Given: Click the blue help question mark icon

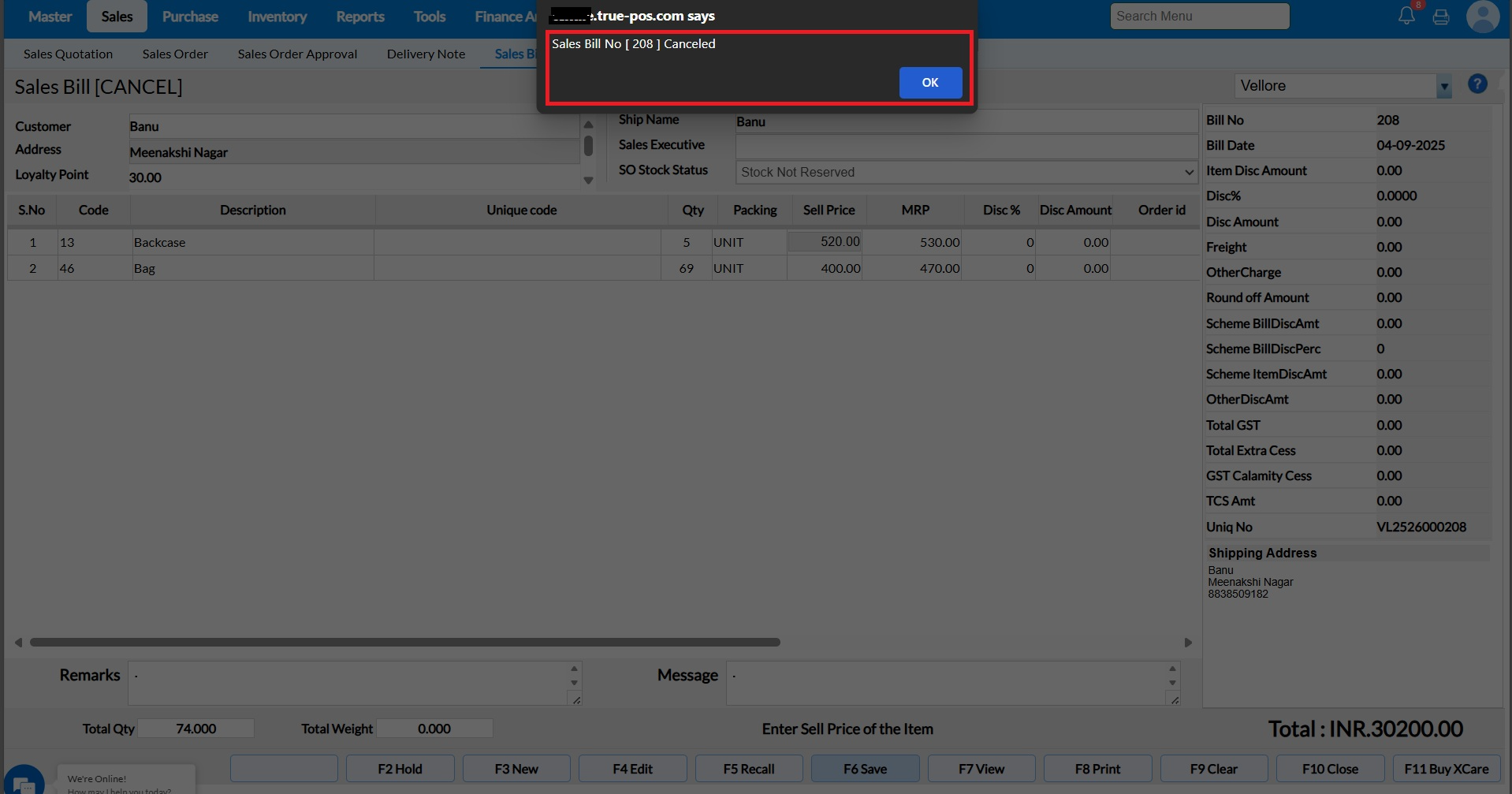Looking at the screenshot, I should pos(1477,84).
